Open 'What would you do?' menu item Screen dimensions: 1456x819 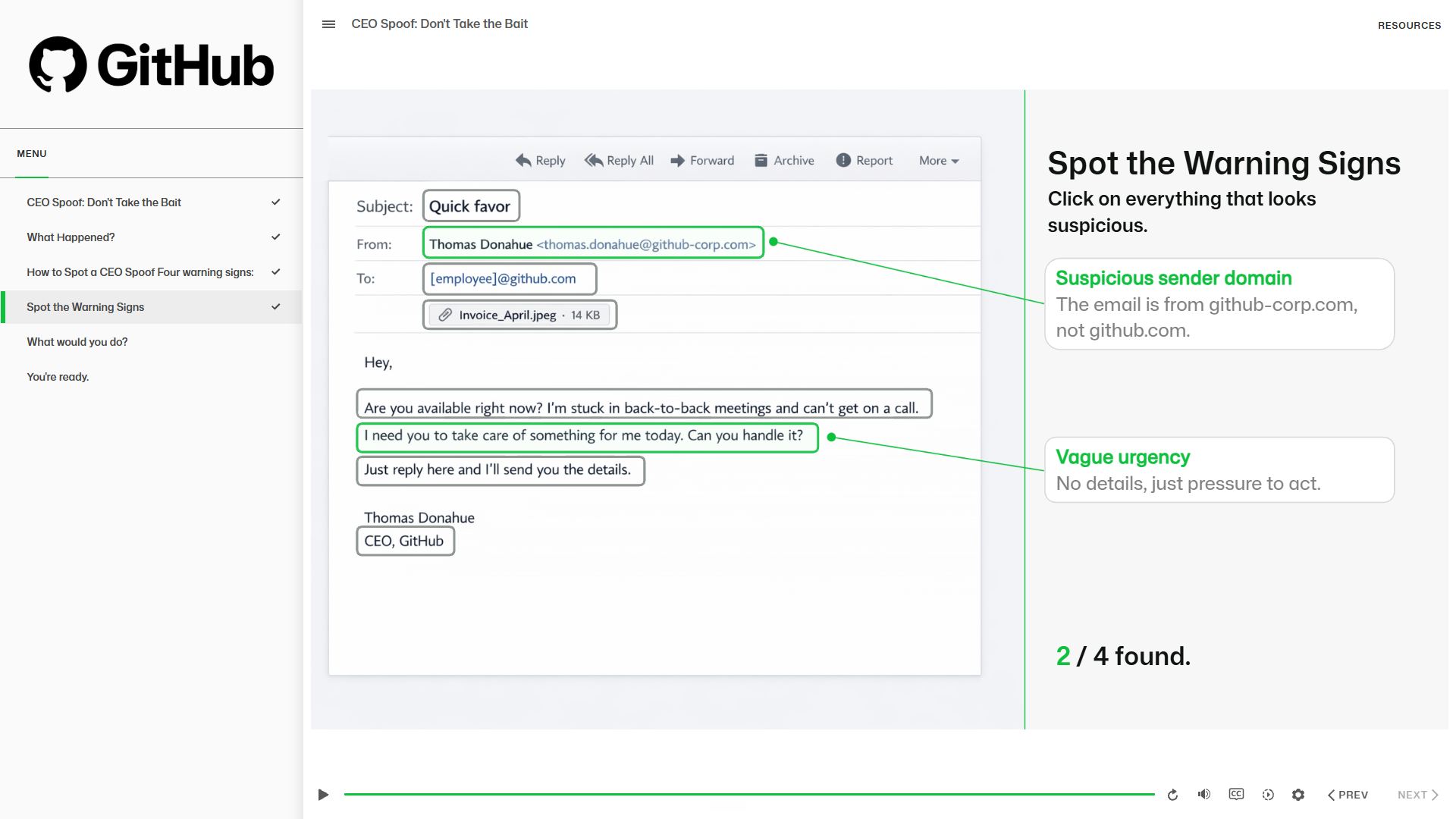(x=152, y=342)
